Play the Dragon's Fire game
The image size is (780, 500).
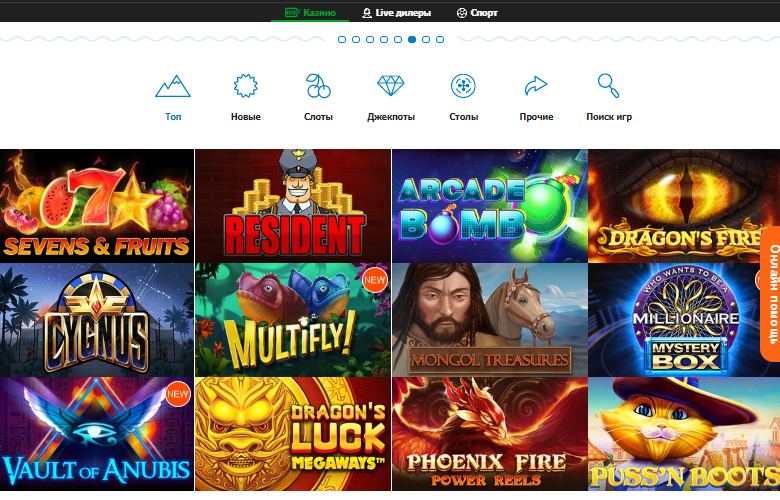(684, 206)
